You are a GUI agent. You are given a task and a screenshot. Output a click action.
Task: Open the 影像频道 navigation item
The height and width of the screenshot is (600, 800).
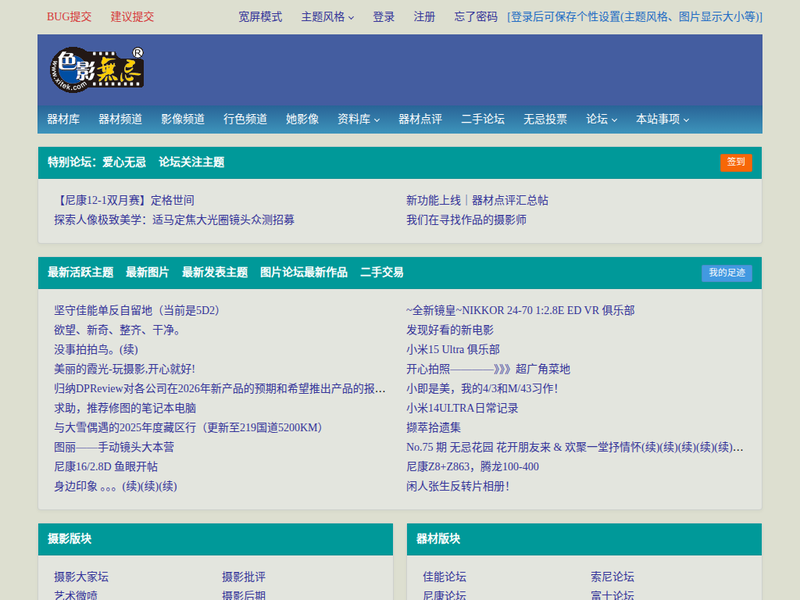point(183,119)
